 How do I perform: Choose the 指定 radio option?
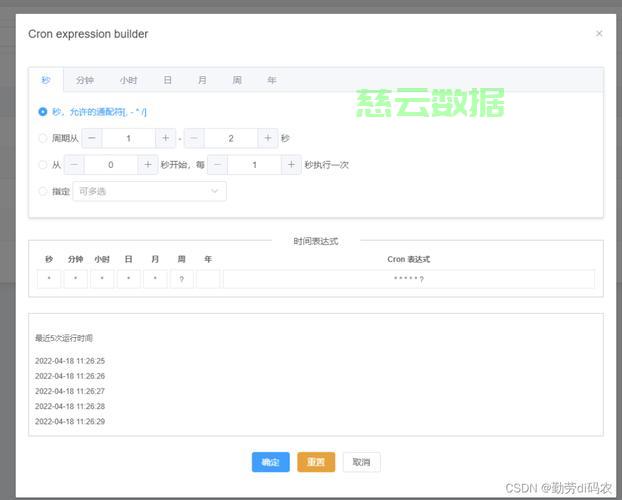point(42,191)
